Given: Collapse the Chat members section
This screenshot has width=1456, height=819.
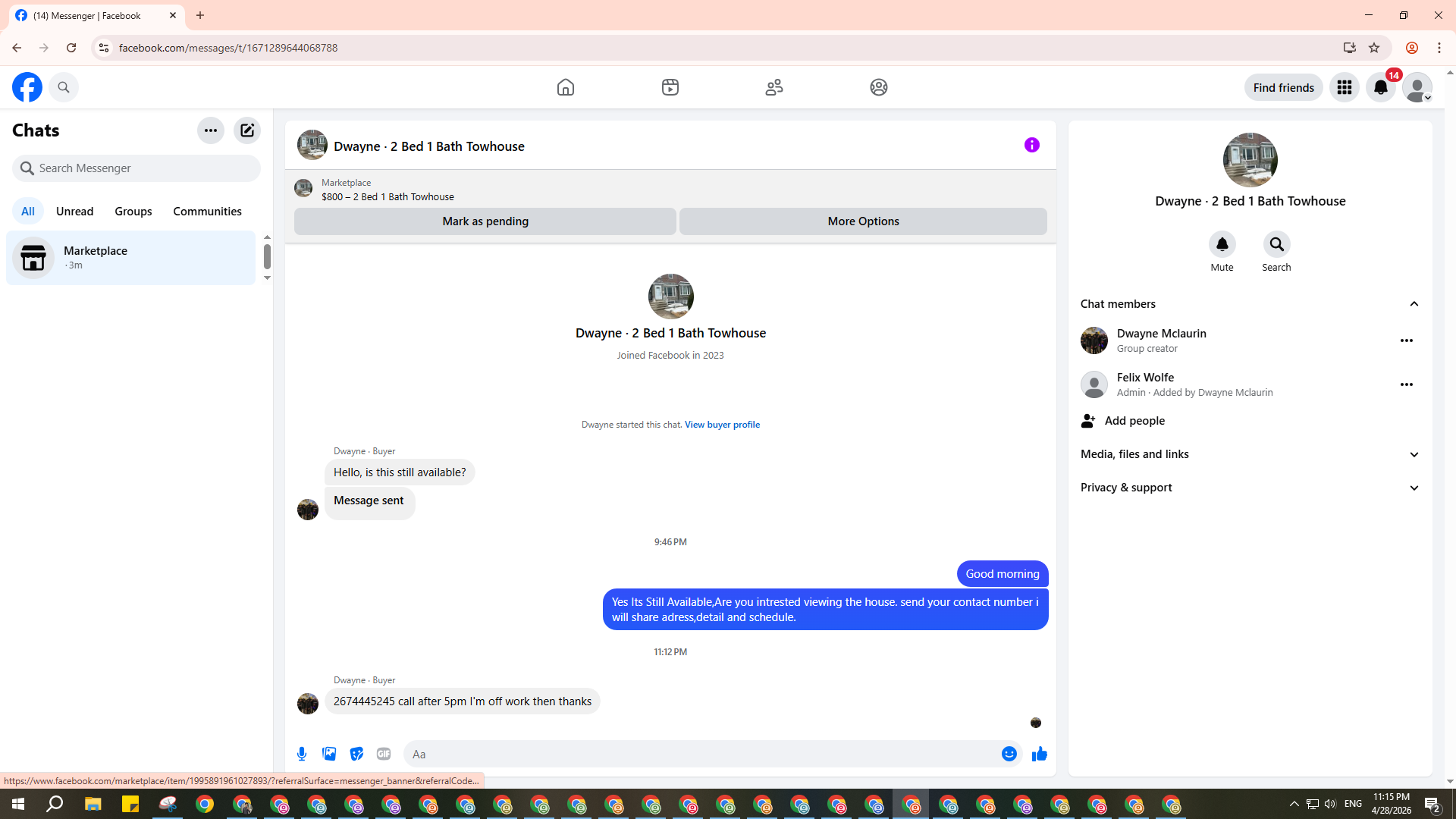Looking at the screenshot, I should coord(1414,304).
